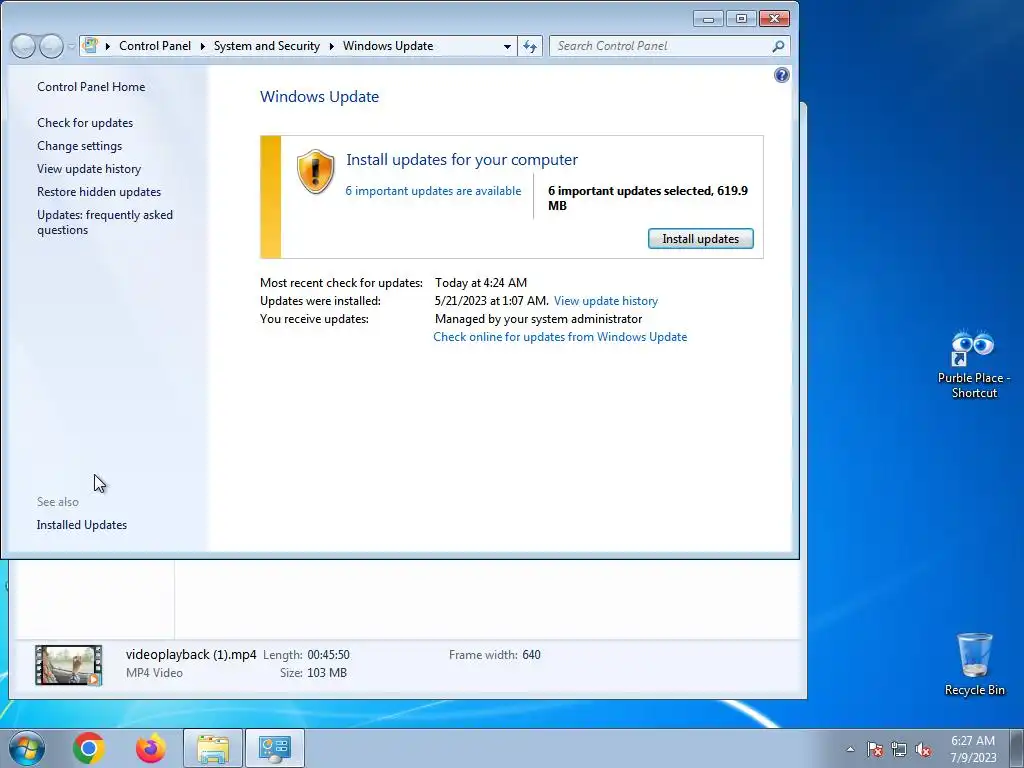Click Frame width value 640
Viewport: 1024px width, 768px height.
click(x=531, y=654)
